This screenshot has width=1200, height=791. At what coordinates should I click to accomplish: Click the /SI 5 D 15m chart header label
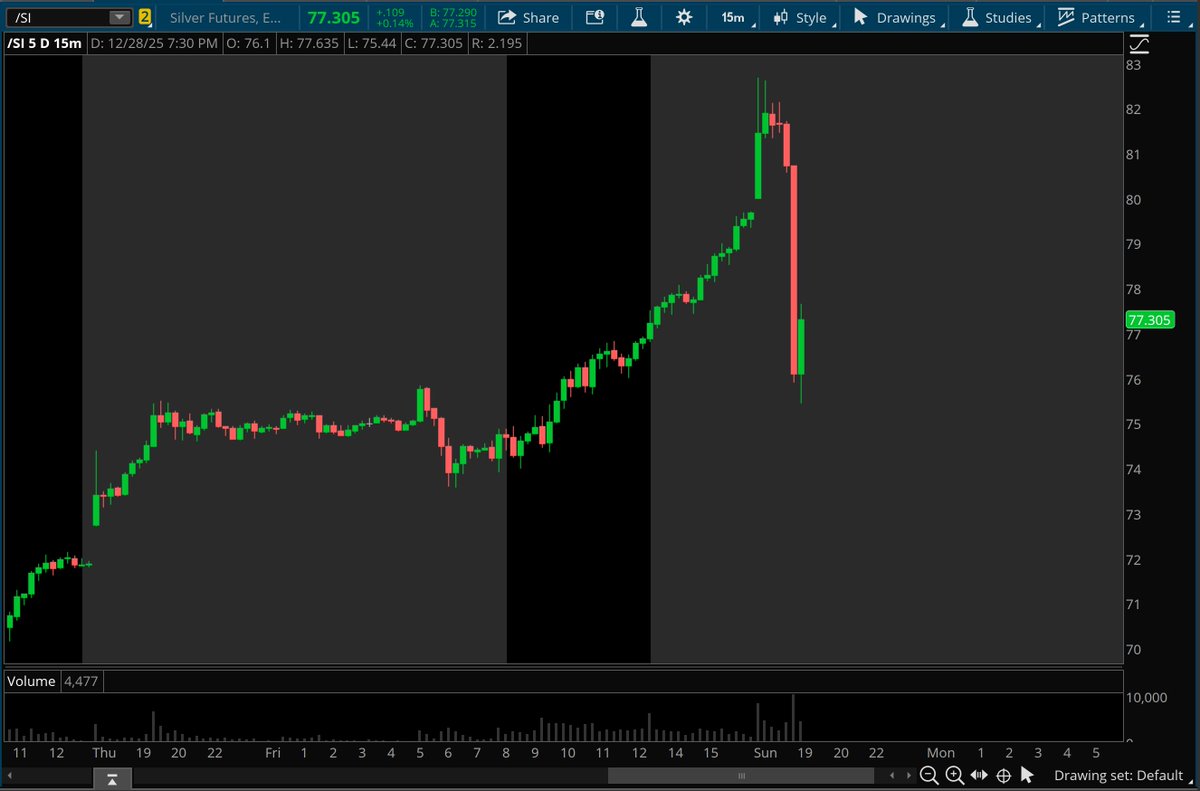[42, 44]
